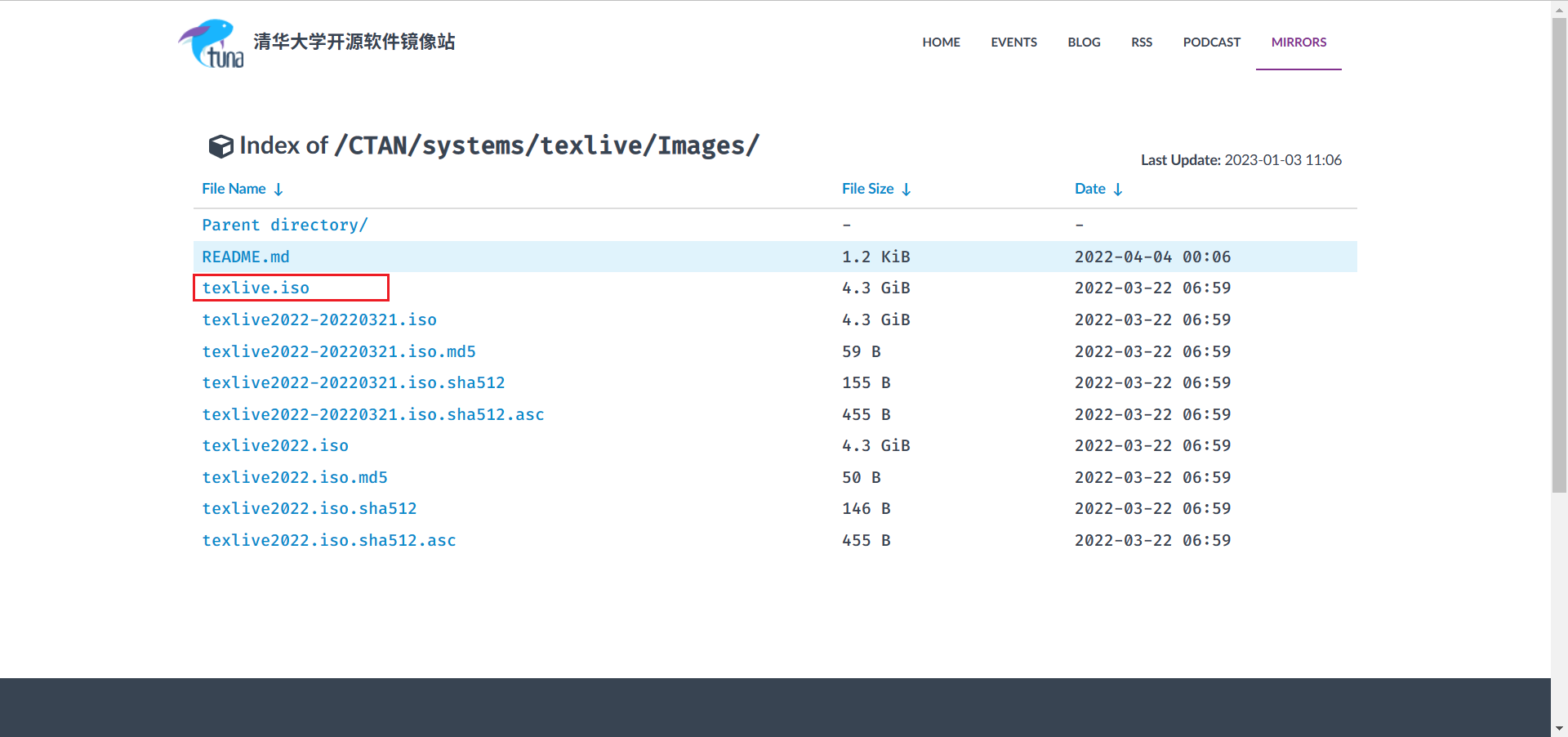The width and height of the screenshot is (1568, 737).
Task: Download texlive2022.iso
Action: click(275, 445)
